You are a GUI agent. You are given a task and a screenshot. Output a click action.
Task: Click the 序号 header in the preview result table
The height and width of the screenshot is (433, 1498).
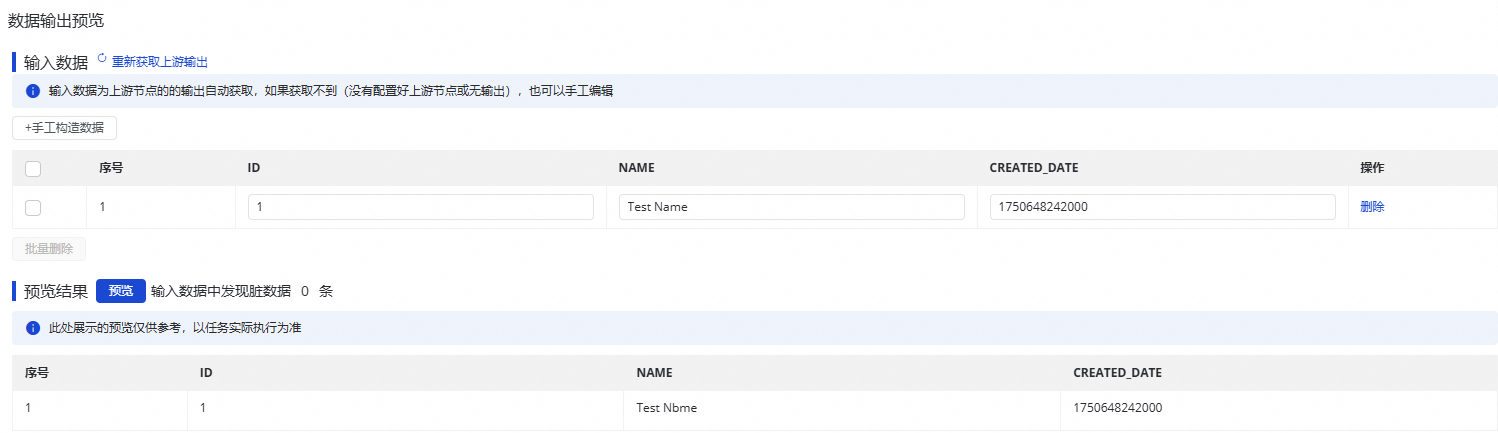coord(37,373)
